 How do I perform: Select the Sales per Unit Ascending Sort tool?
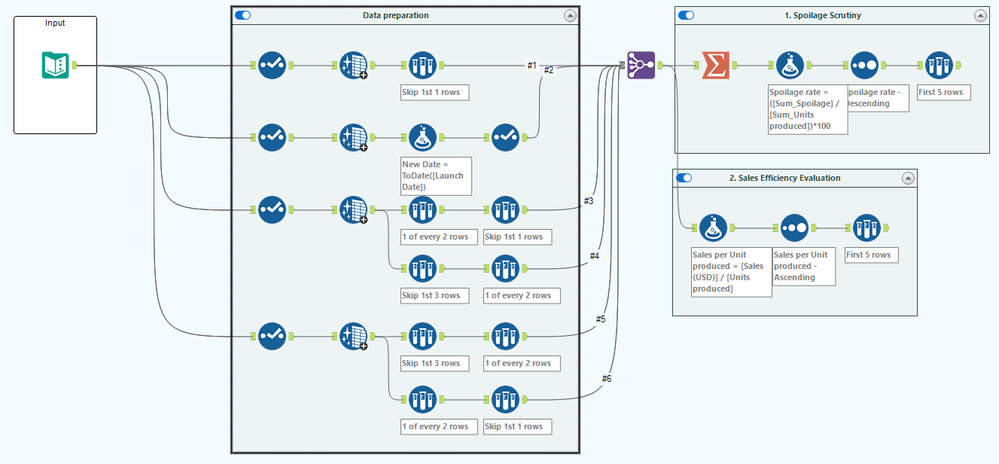coord(793,228)
